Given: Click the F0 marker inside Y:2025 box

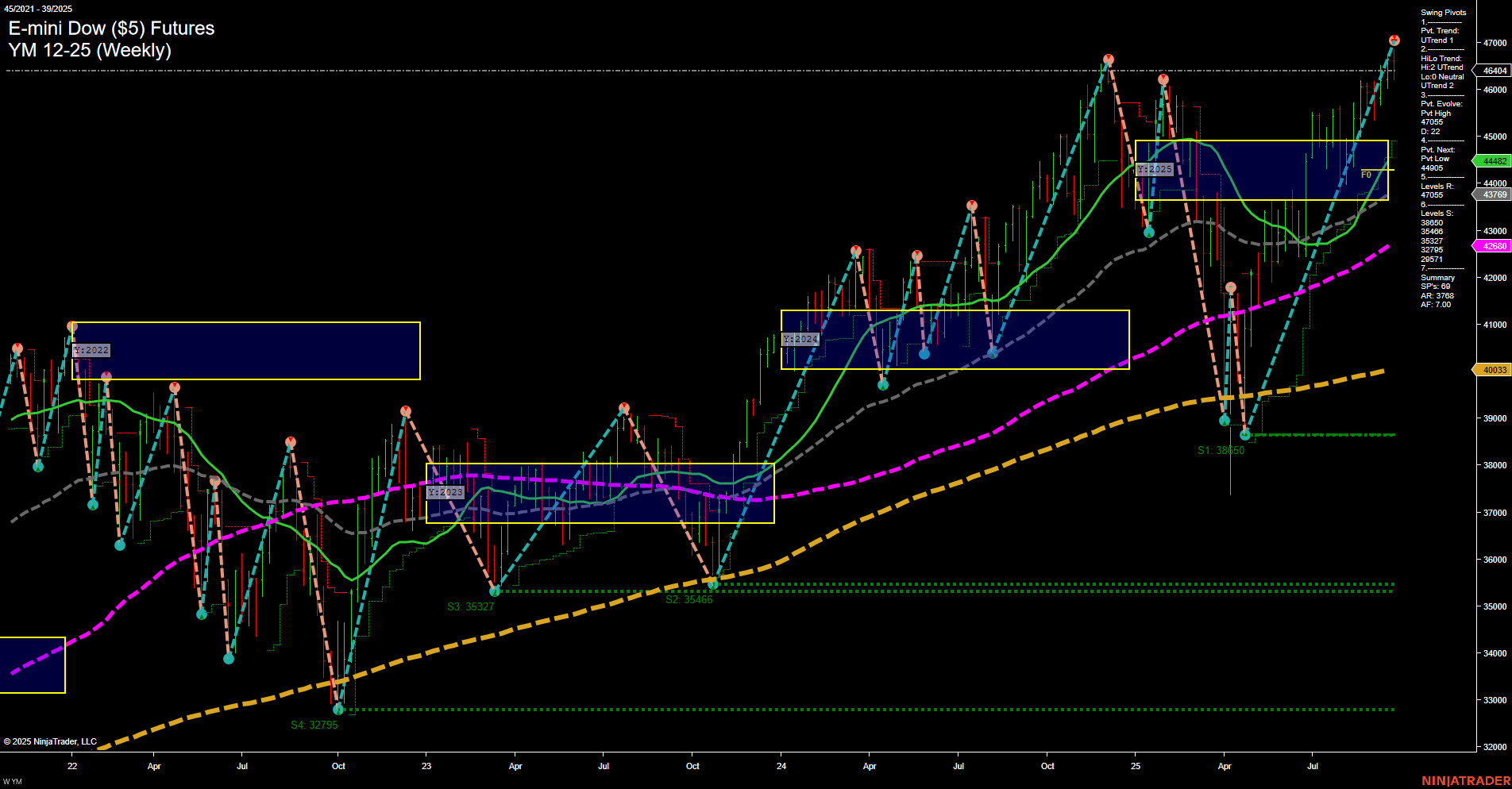Looking at the screenshot, I should (x=1367, y=176).
